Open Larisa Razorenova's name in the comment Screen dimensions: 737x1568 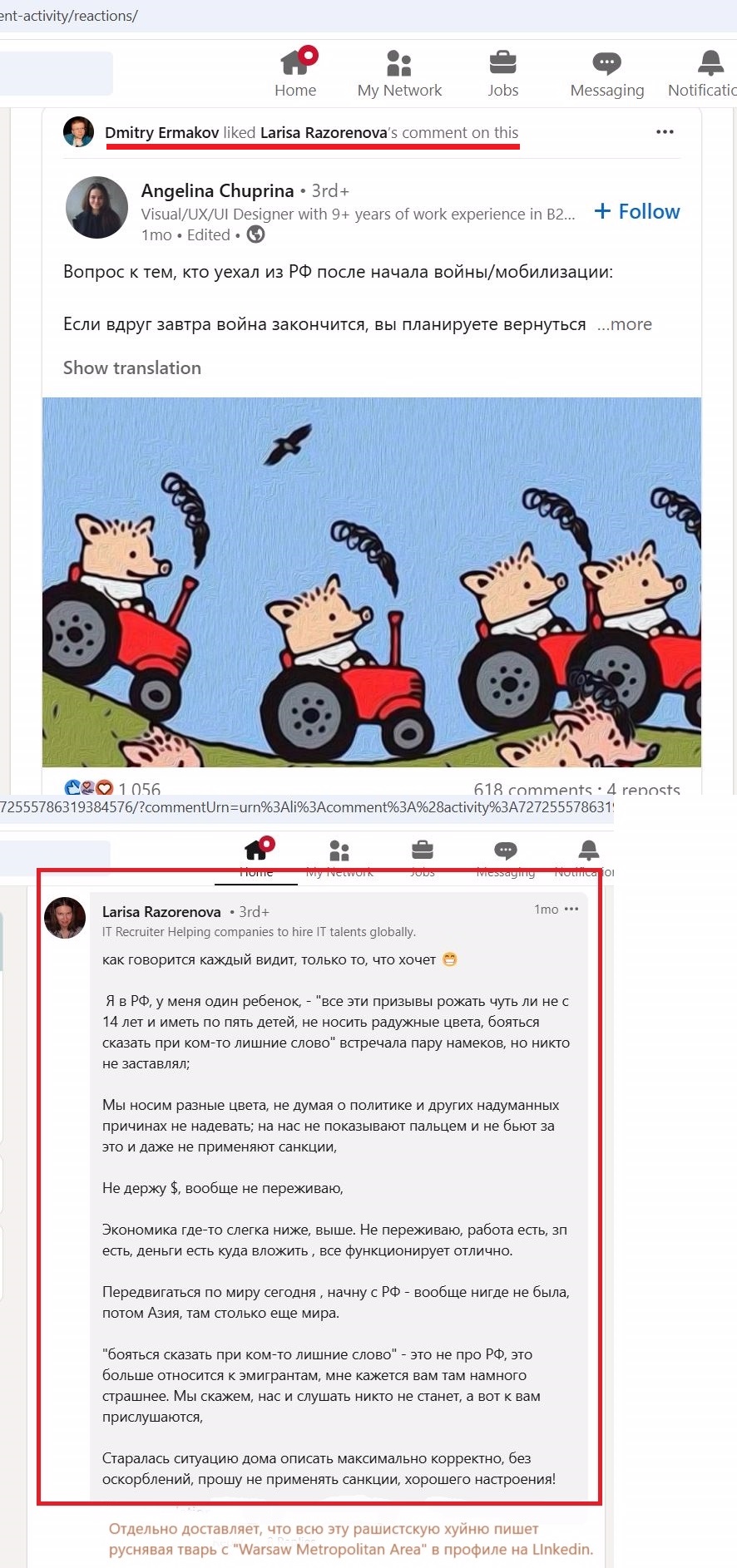[161, 911]
